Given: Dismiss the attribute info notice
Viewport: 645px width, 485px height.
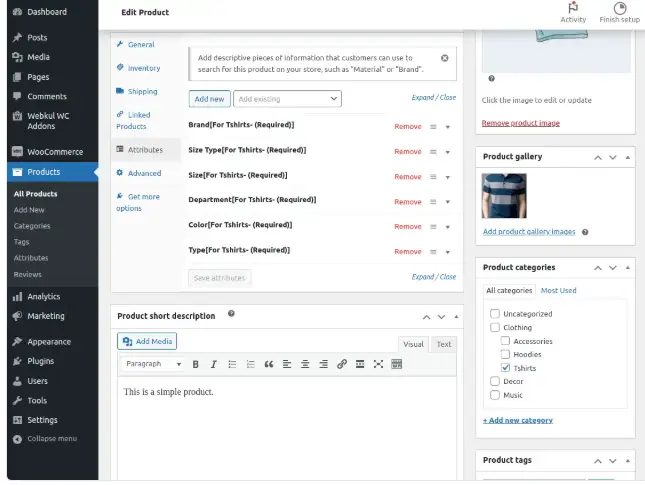Looking at the screenshot, I should coord(445,58).
